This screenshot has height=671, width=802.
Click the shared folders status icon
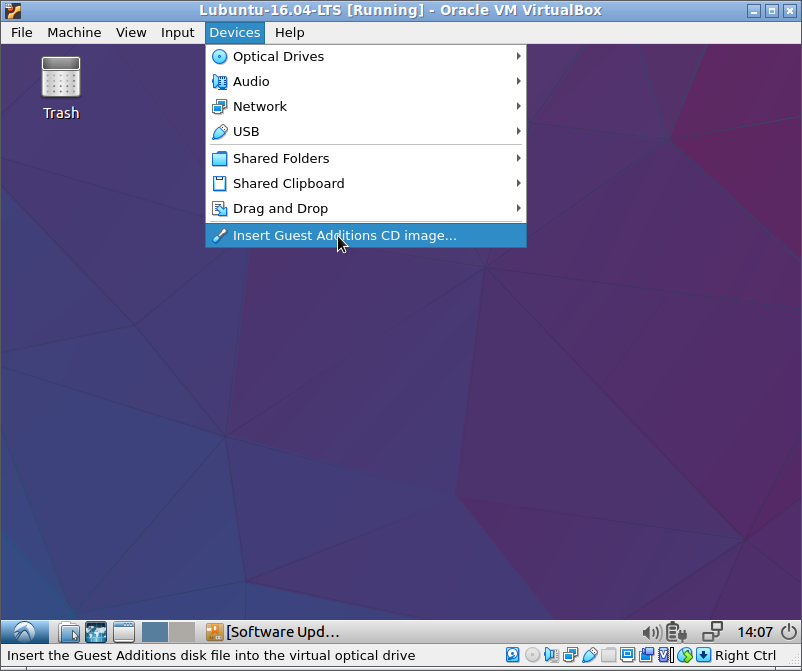[608, 655]
